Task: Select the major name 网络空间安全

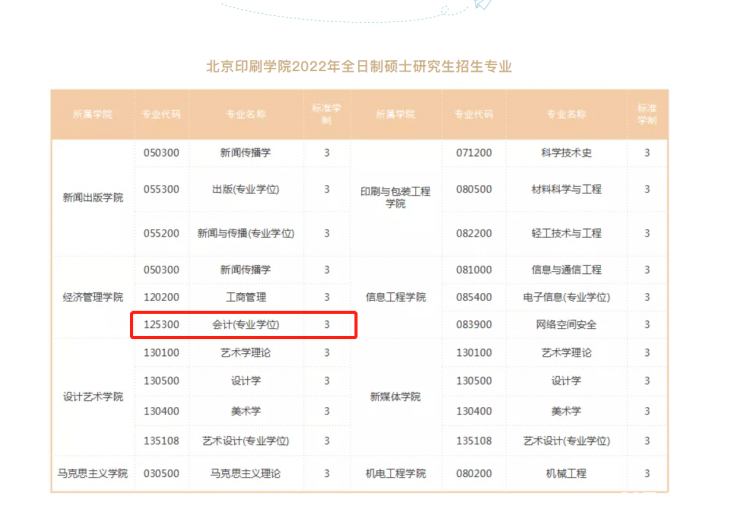Action: coord(566,325)
